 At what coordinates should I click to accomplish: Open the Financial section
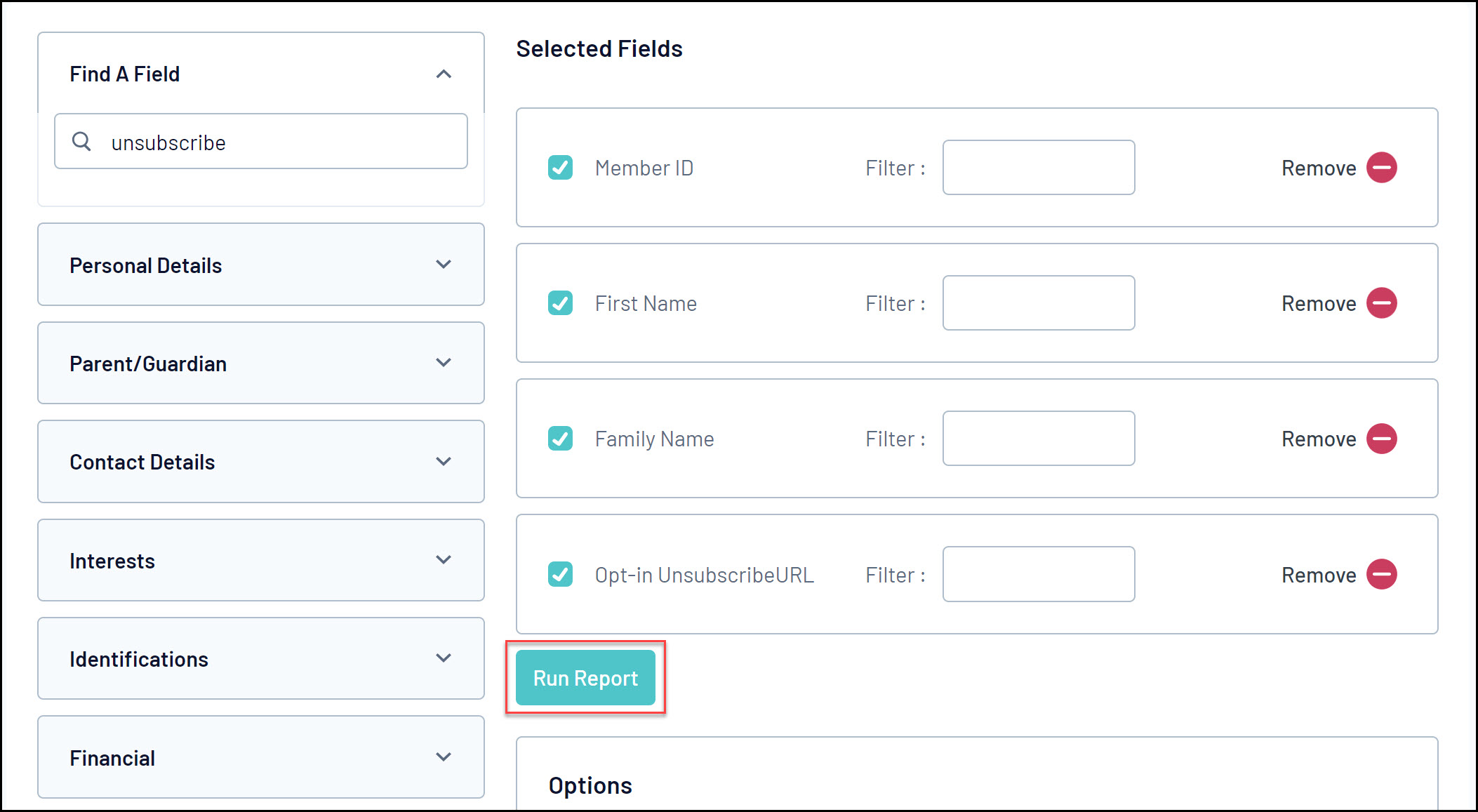[444, 757]
